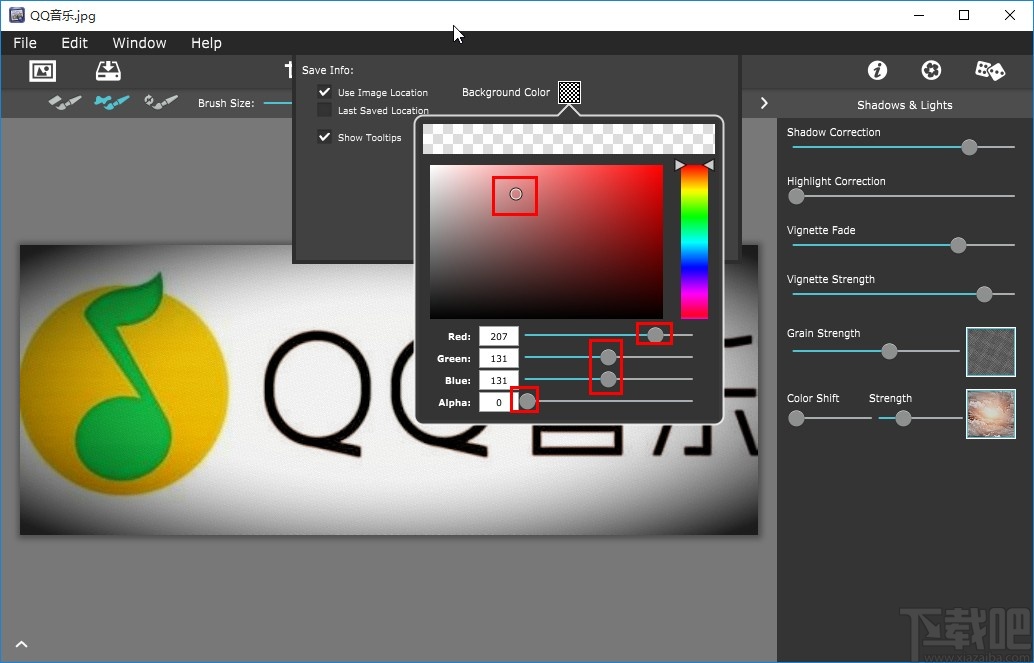
Task: Open the Edit menu
Action: coord(75,43)
